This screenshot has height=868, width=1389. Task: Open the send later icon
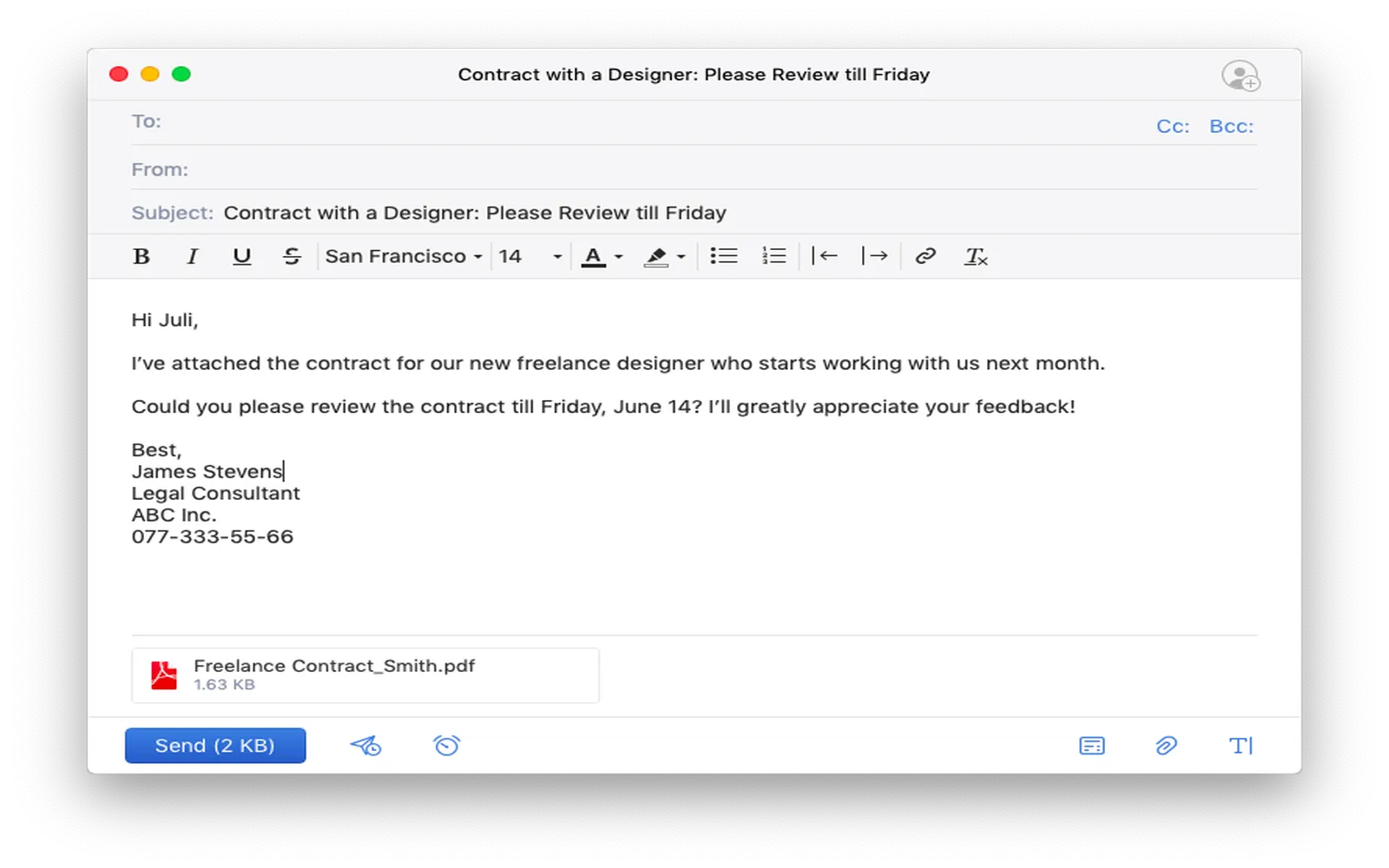click(365, 746)
